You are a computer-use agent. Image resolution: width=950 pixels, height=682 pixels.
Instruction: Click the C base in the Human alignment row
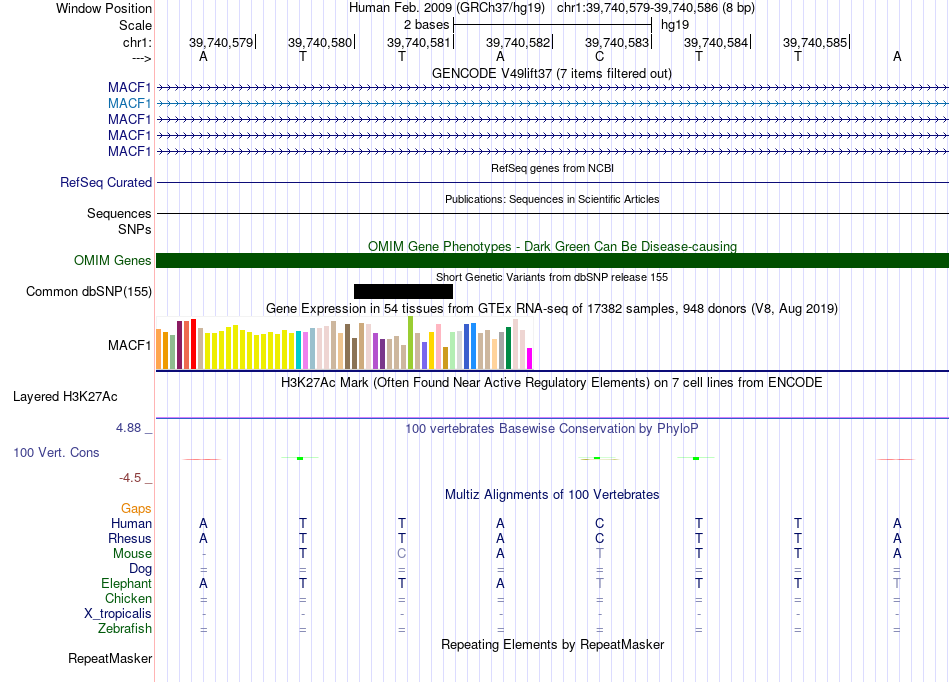599,523
